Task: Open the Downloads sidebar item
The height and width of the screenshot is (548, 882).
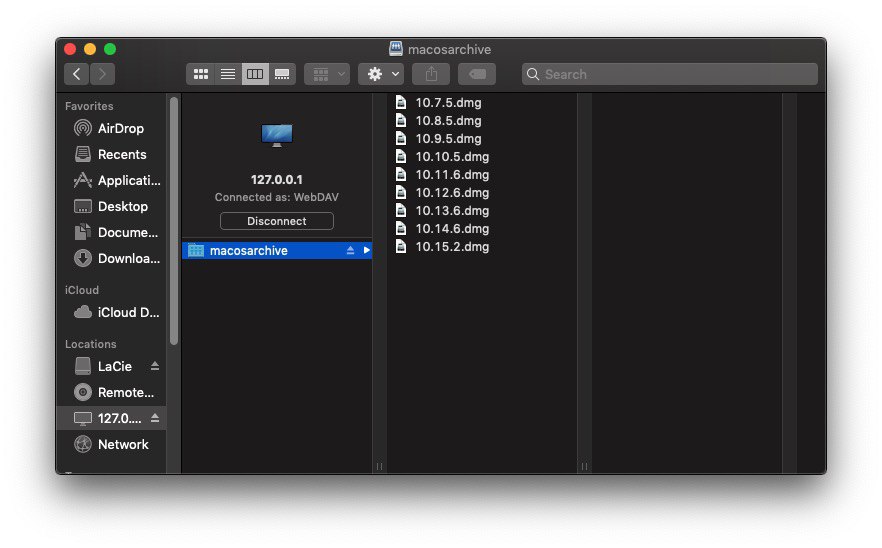Action: click(111, 258)
